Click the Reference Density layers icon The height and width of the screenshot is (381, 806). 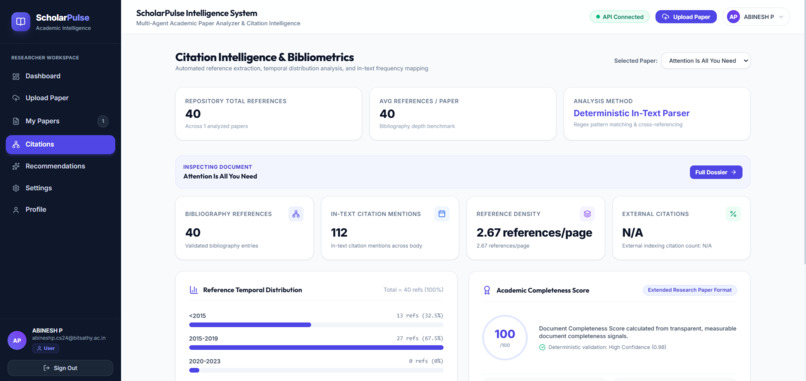[587, 214]
